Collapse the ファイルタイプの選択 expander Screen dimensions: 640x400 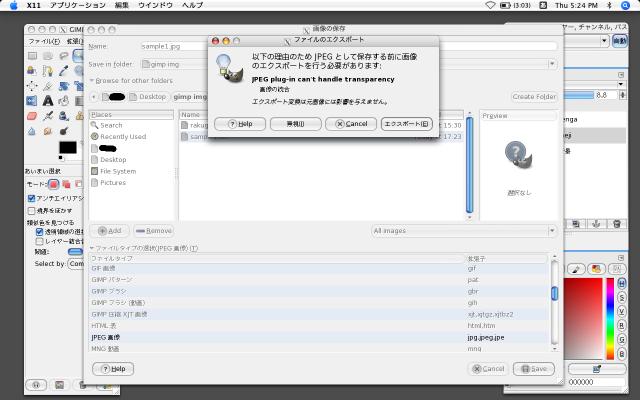(x=92, y=248)
